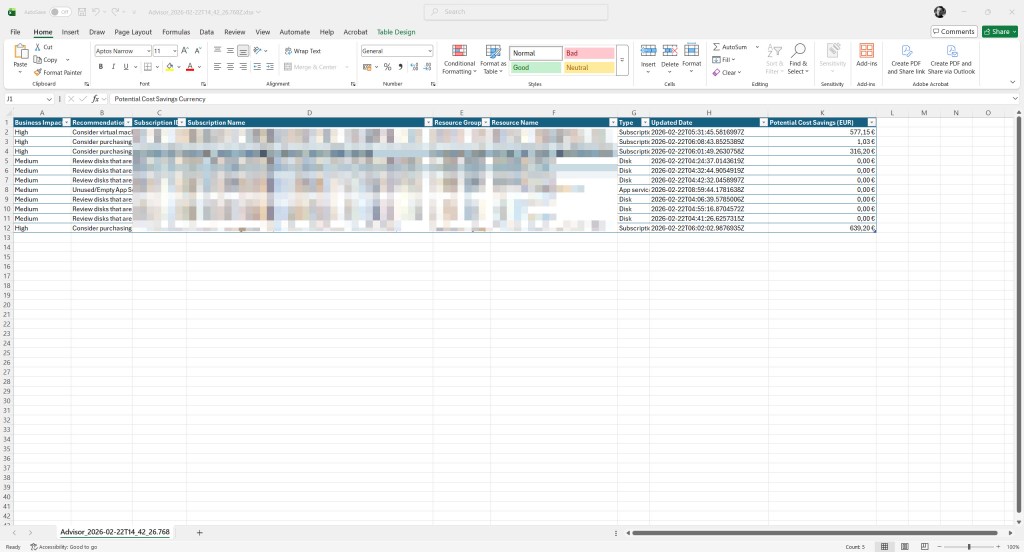Screen dimensions: 1024x552
Task: Open Conditional Formatting in the ribbon
Action: (x=459, y=59)
